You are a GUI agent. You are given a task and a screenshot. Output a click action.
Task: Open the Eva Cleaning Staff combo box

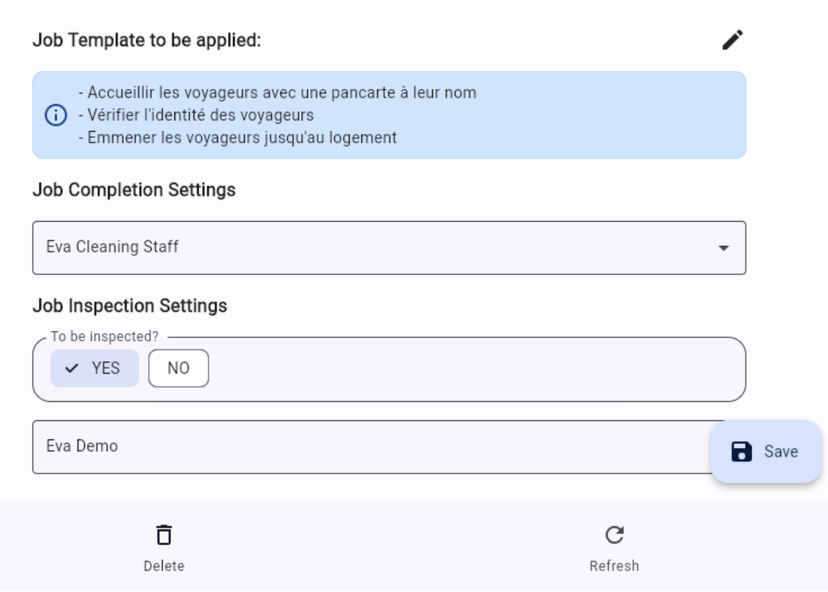[x=380, y=247]
